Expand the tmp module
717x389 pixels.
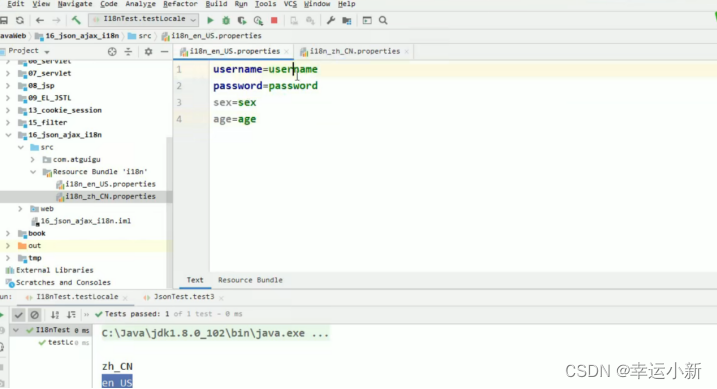tap(8, 258)
